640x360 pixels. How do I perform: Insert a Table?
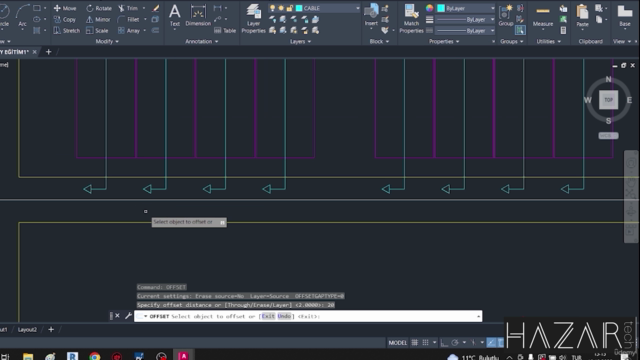(x=225, y=30)
